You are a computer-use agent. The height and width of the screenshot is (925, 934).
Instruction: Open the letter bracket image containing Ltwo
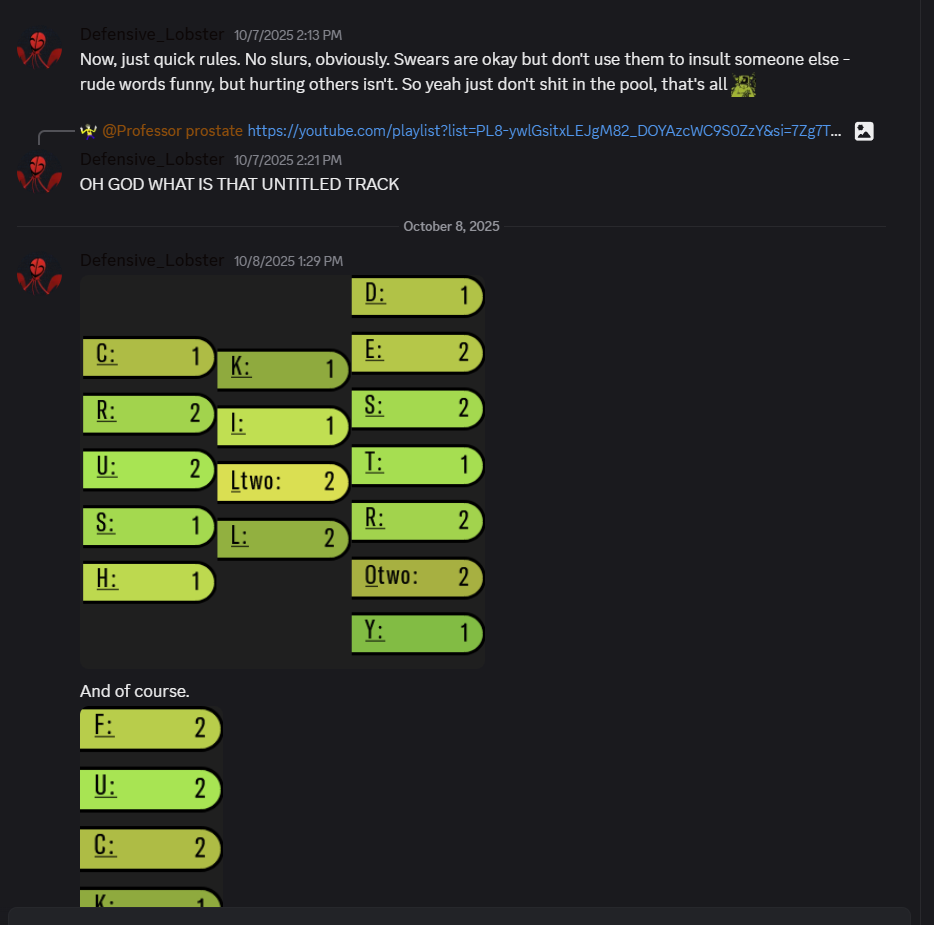point(282,471)
